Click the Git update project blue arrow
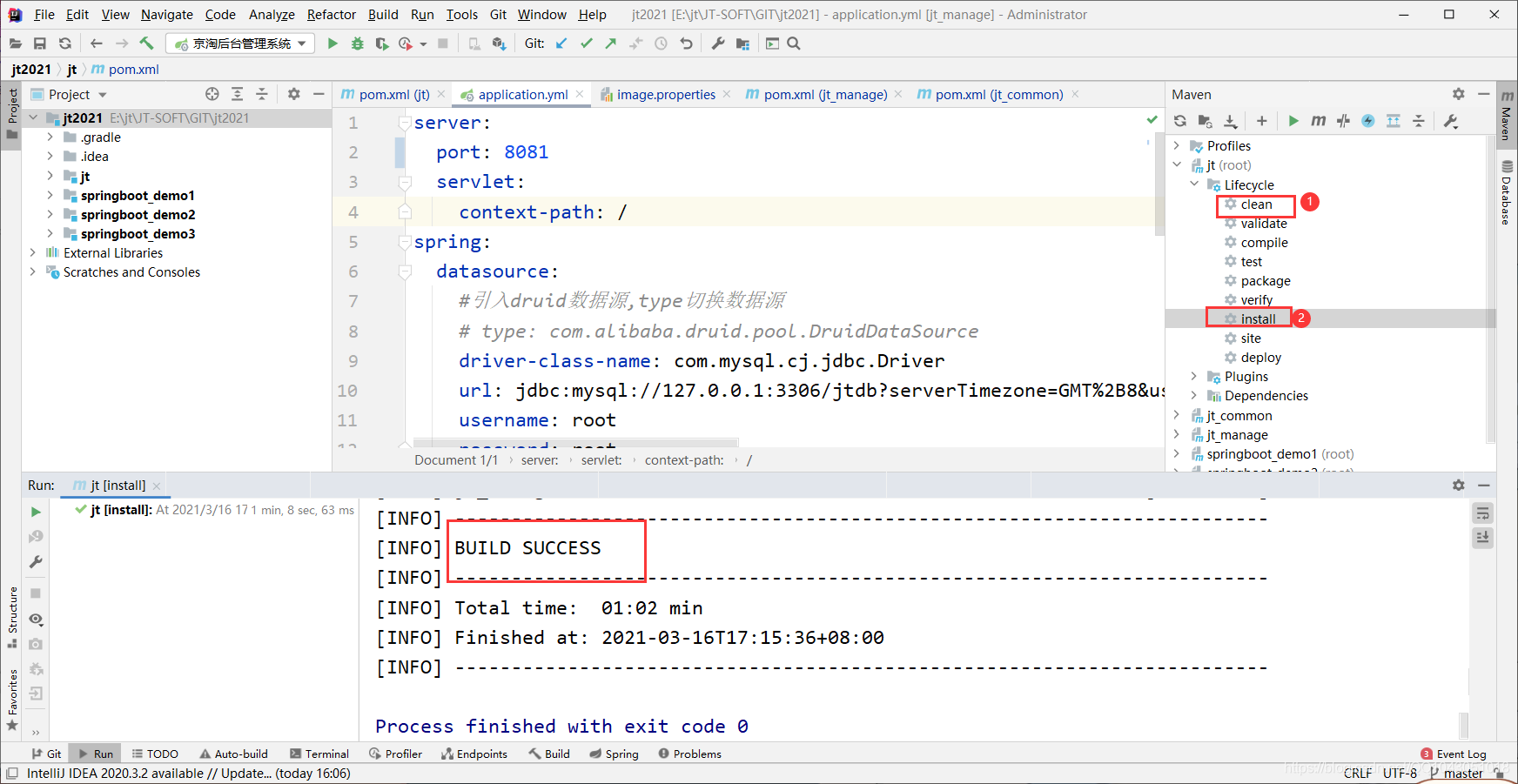The image size is (1518, 784). point(561,44)
